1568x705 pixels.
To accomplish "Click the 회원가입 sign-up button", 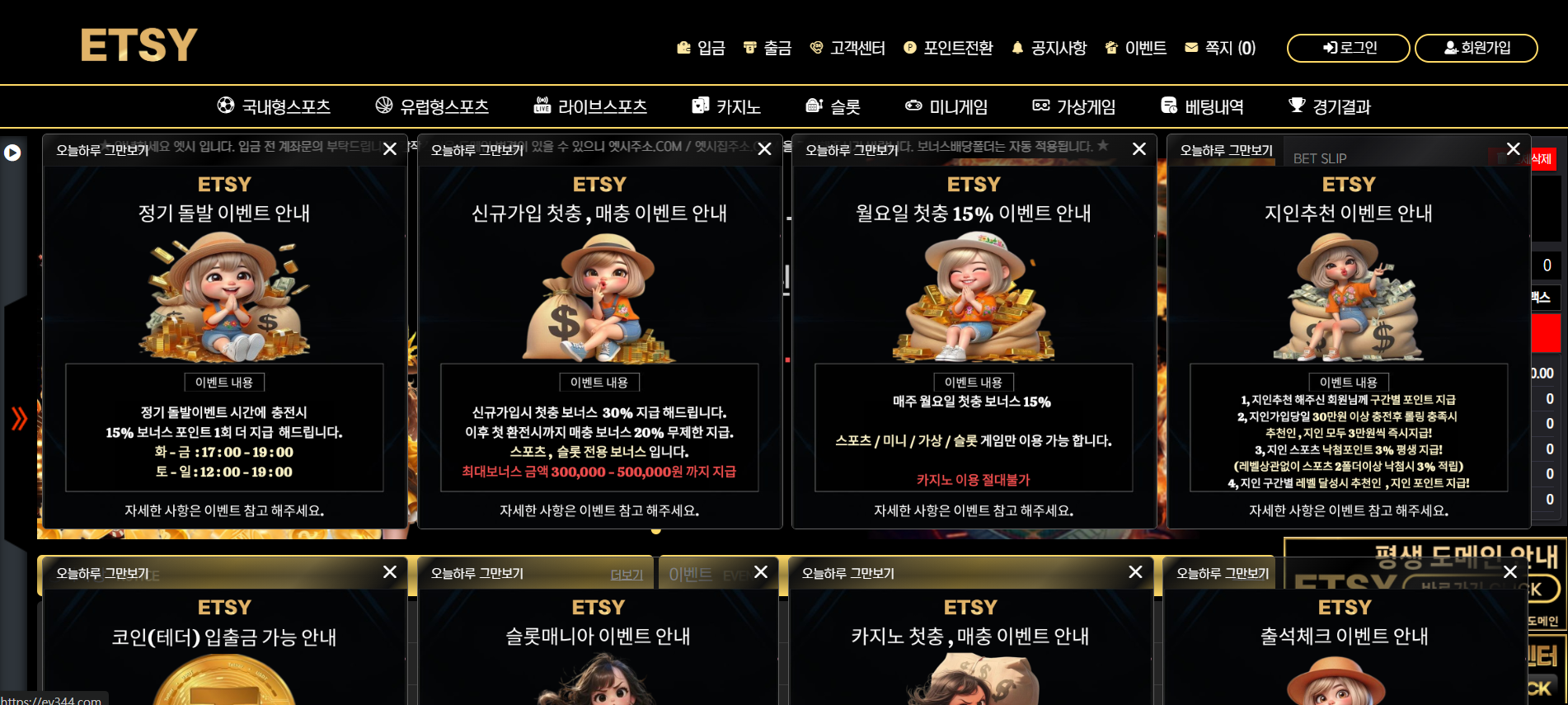I will click(1476, 48).
